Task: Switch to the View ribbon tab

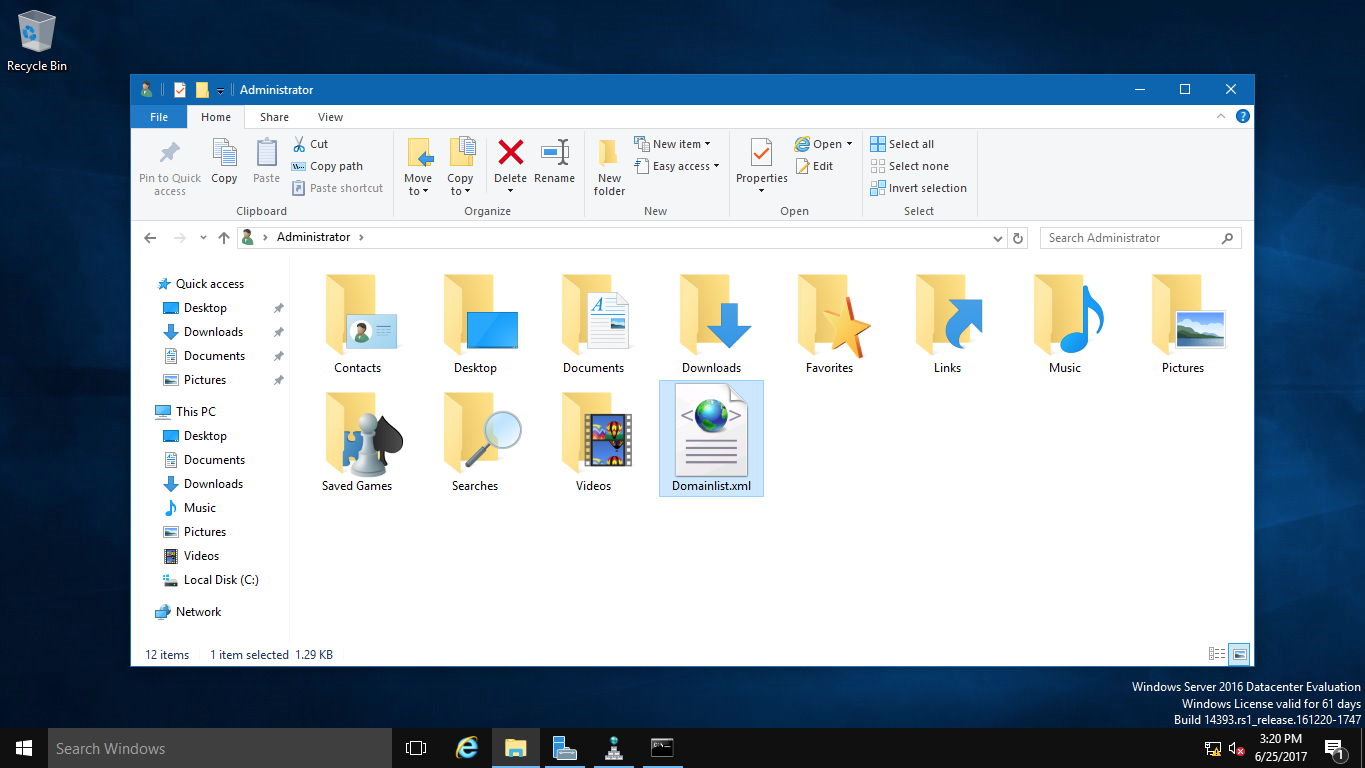Action: [330, 117]
